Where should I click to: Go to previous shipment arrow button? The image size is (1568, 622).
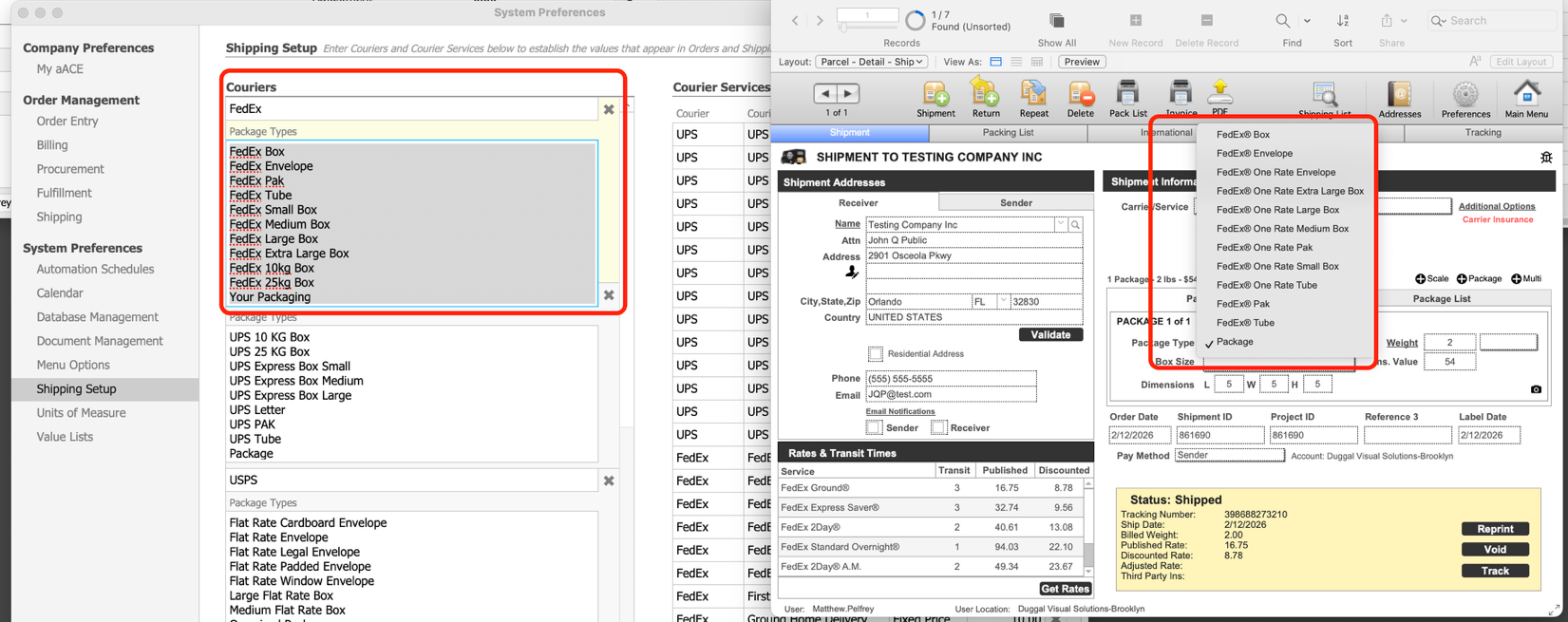[x=825, y=93]
